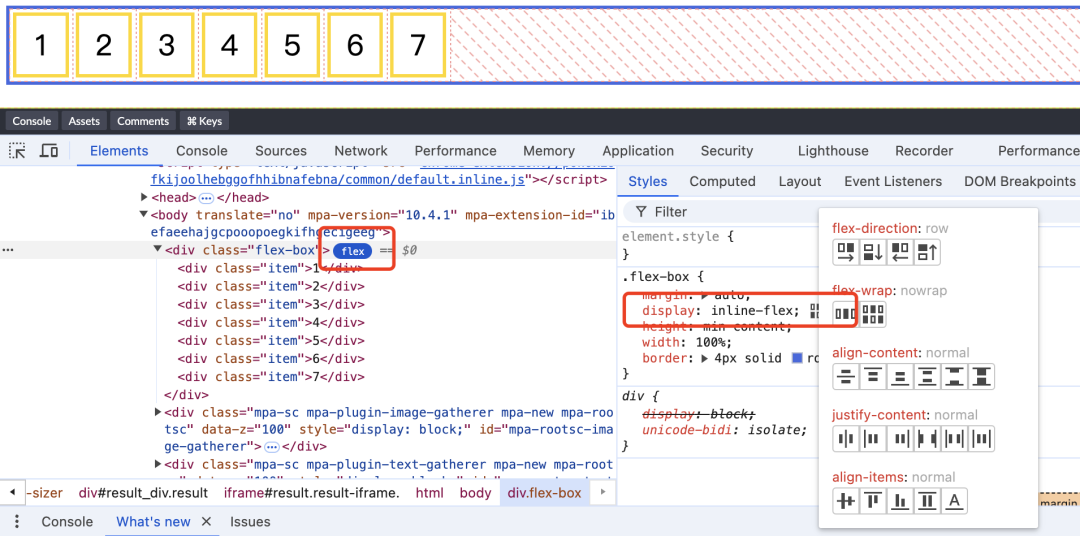Click flex item box numbered 7
1080x536 pixels.
pos(417,45)
